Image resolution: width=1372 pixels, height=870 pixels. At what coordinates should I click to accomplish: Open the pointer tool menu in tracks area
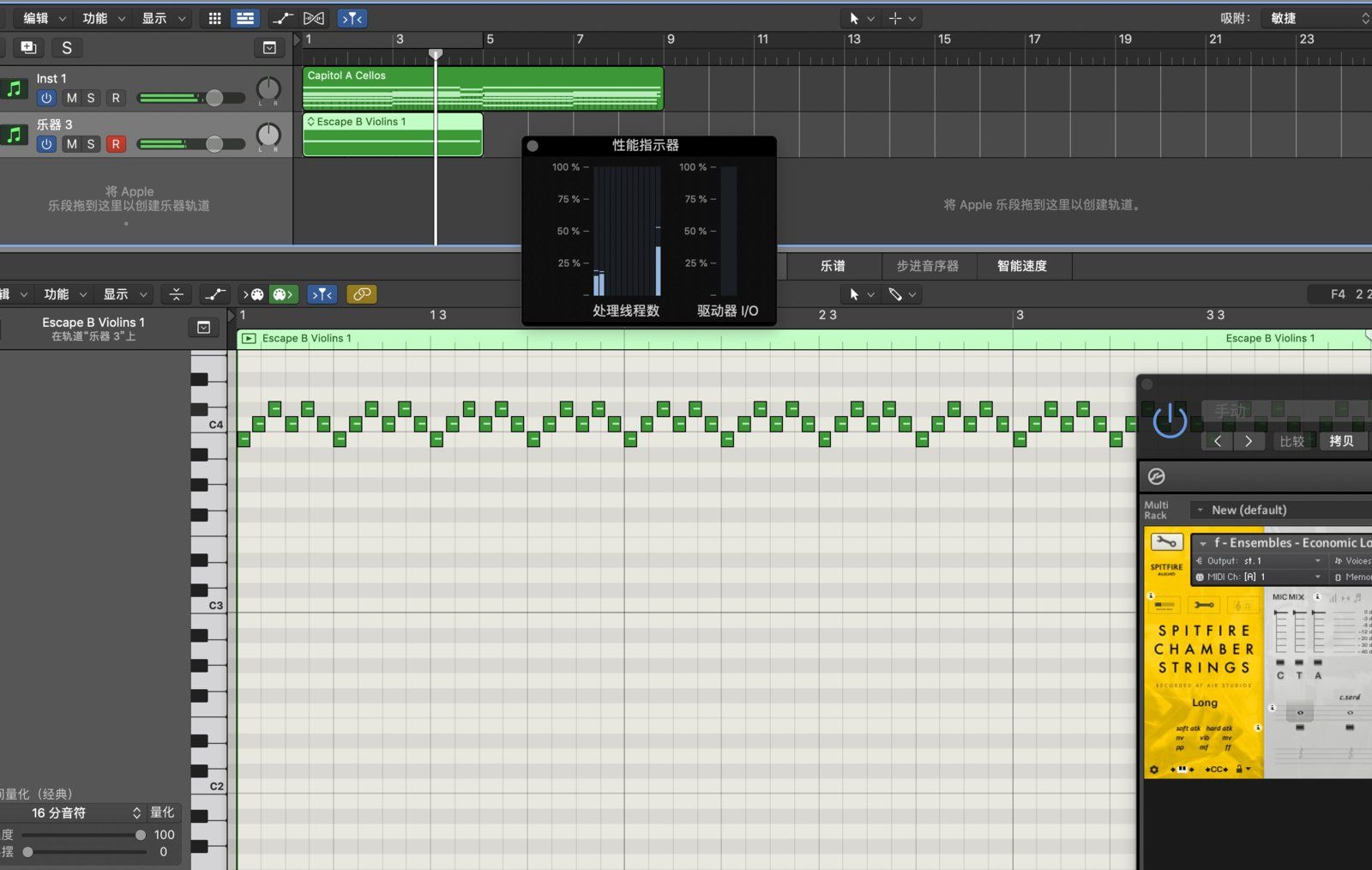coord(860,18)
